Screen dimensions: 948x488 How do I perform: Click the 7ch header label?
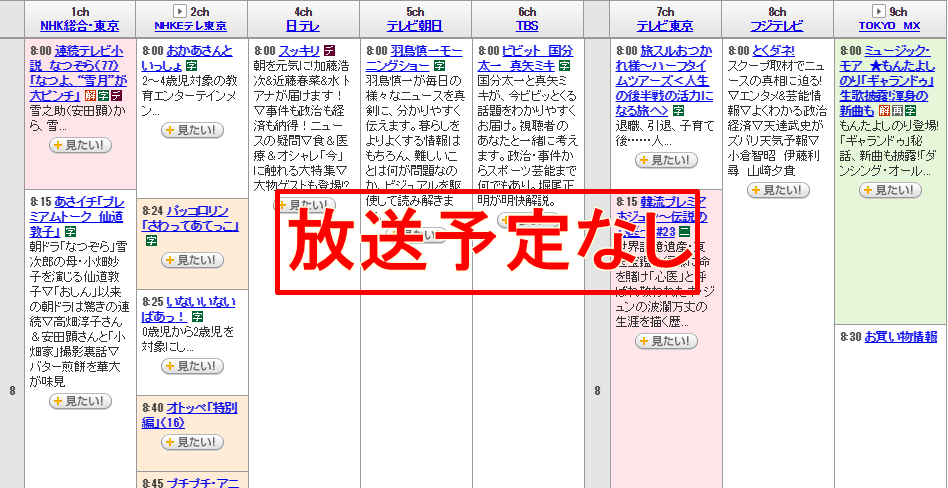click(x=664, y=11)
